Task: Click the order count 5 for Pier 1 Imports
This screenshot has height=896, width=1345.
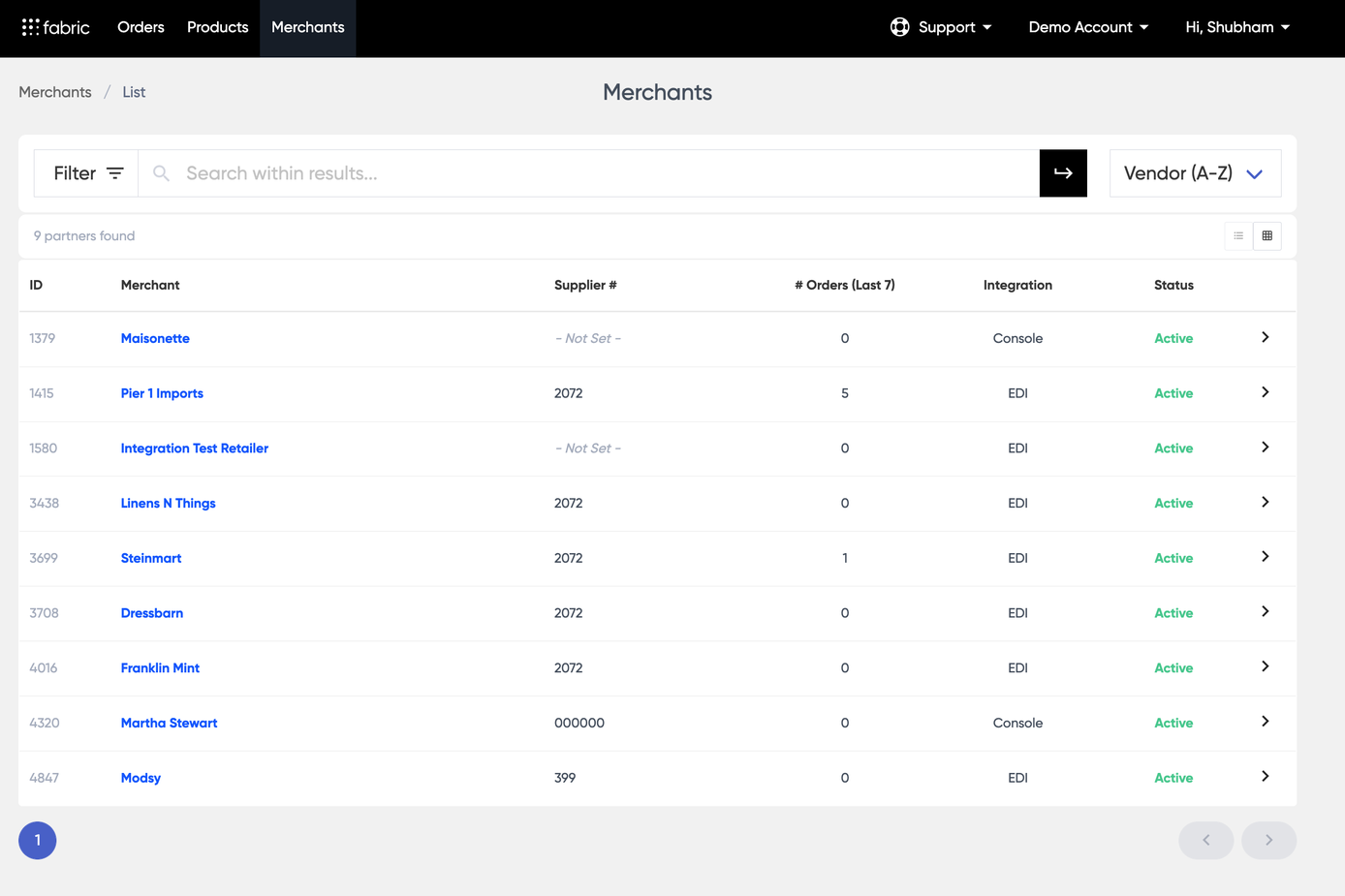Action: coord(845,393)
